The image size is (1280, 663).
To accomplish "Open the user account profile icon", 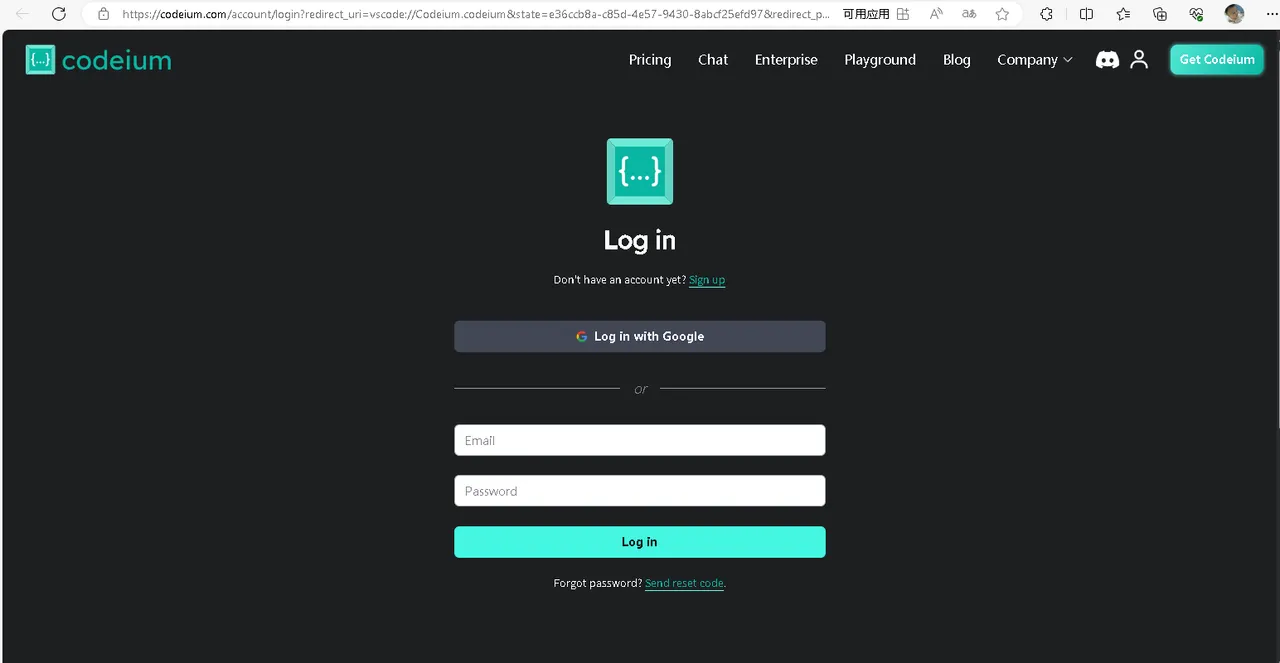I will pyautogui.click(x=1139, y=60).
